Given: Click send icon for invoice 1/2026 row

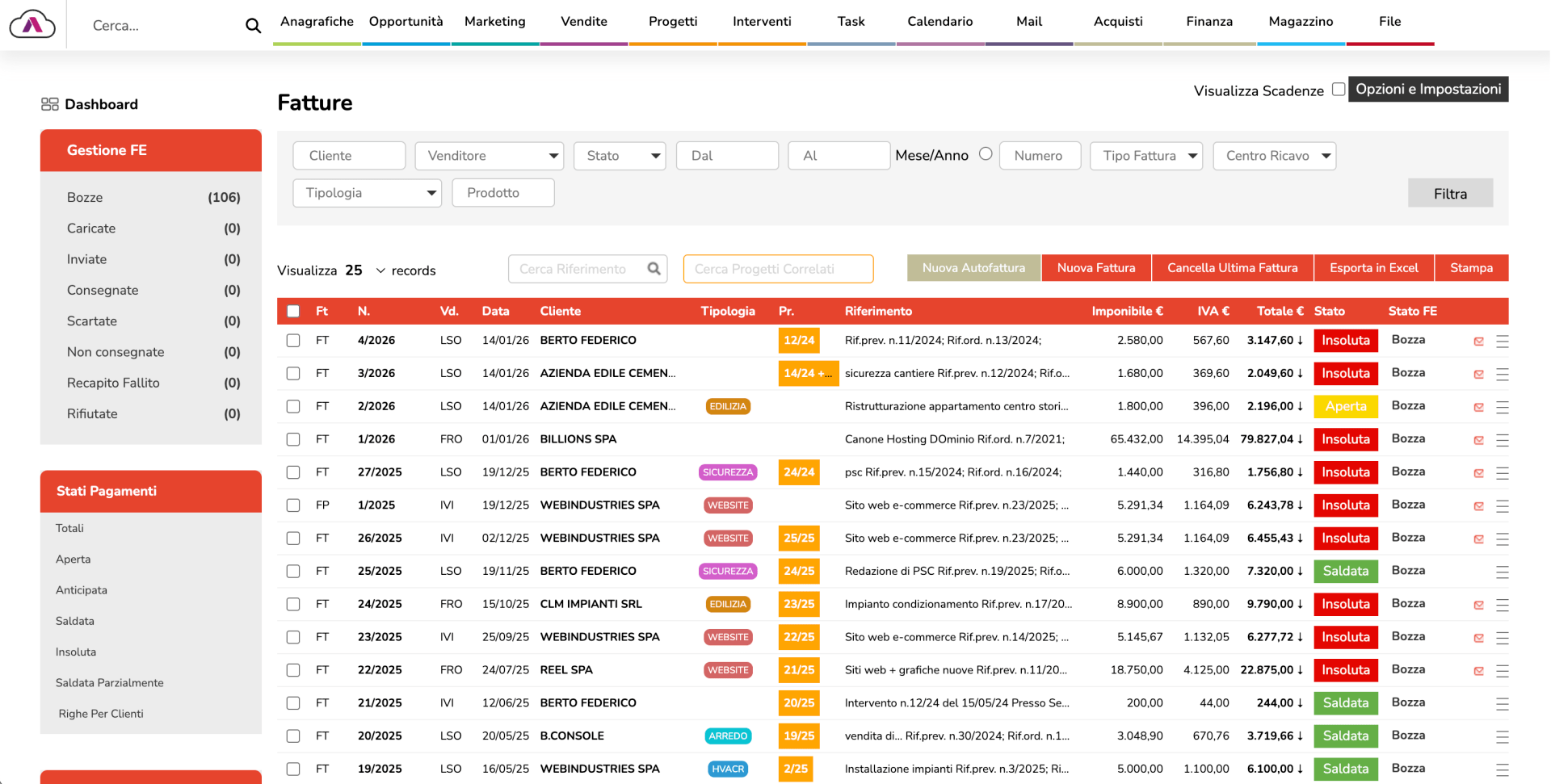Looking at the screenshot, I should 1478,440.
